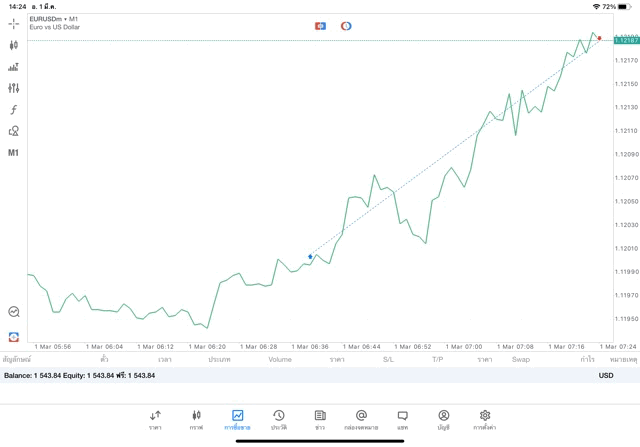Screen dimensions: 640x447
Task: Sort by the เวลา time column header
Action: [165, 360]
